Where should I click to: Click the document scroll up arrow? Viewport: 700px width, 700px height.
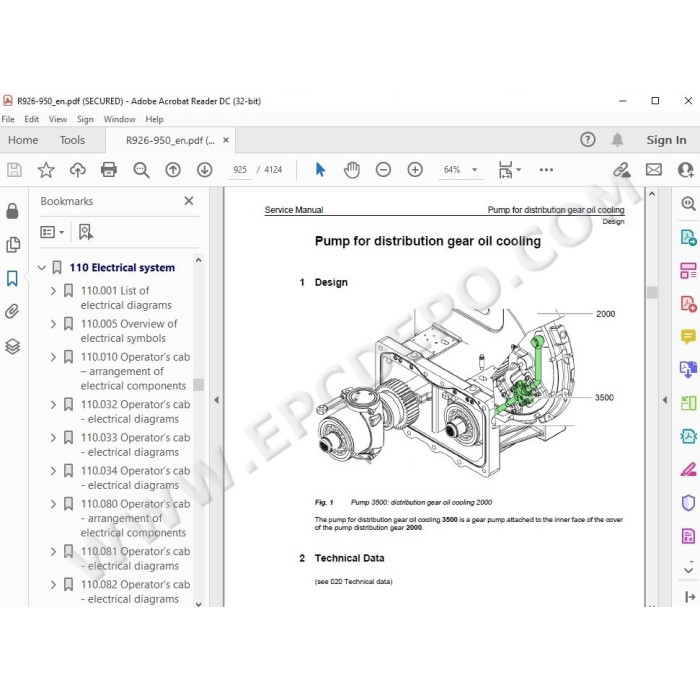pyautogui.click(x=652, y=194)
